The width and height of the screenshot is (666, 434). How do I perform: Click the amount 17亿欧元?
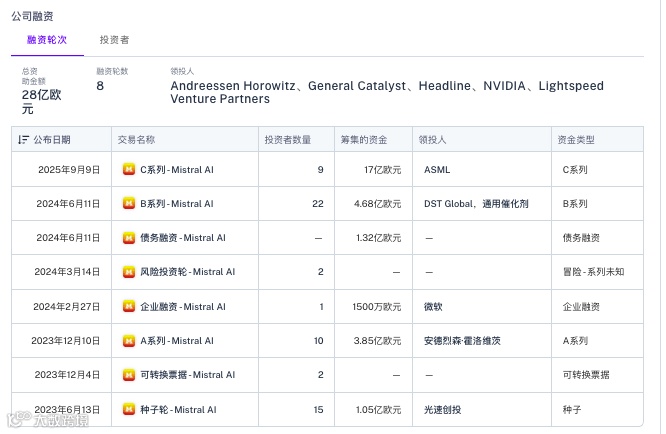(x=382, y=170)
